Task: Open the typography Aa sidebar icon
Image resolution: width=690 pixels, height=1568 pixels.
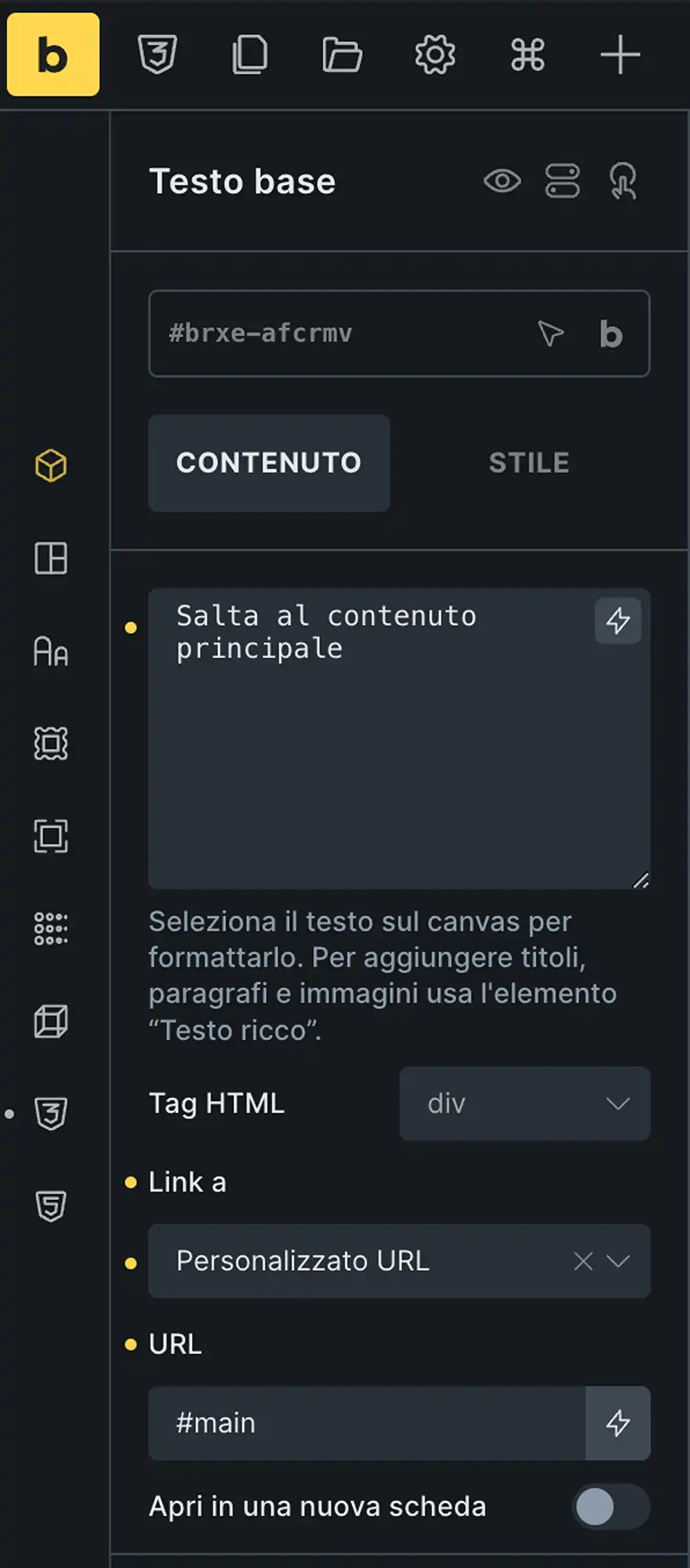Action: pos(51,651)
